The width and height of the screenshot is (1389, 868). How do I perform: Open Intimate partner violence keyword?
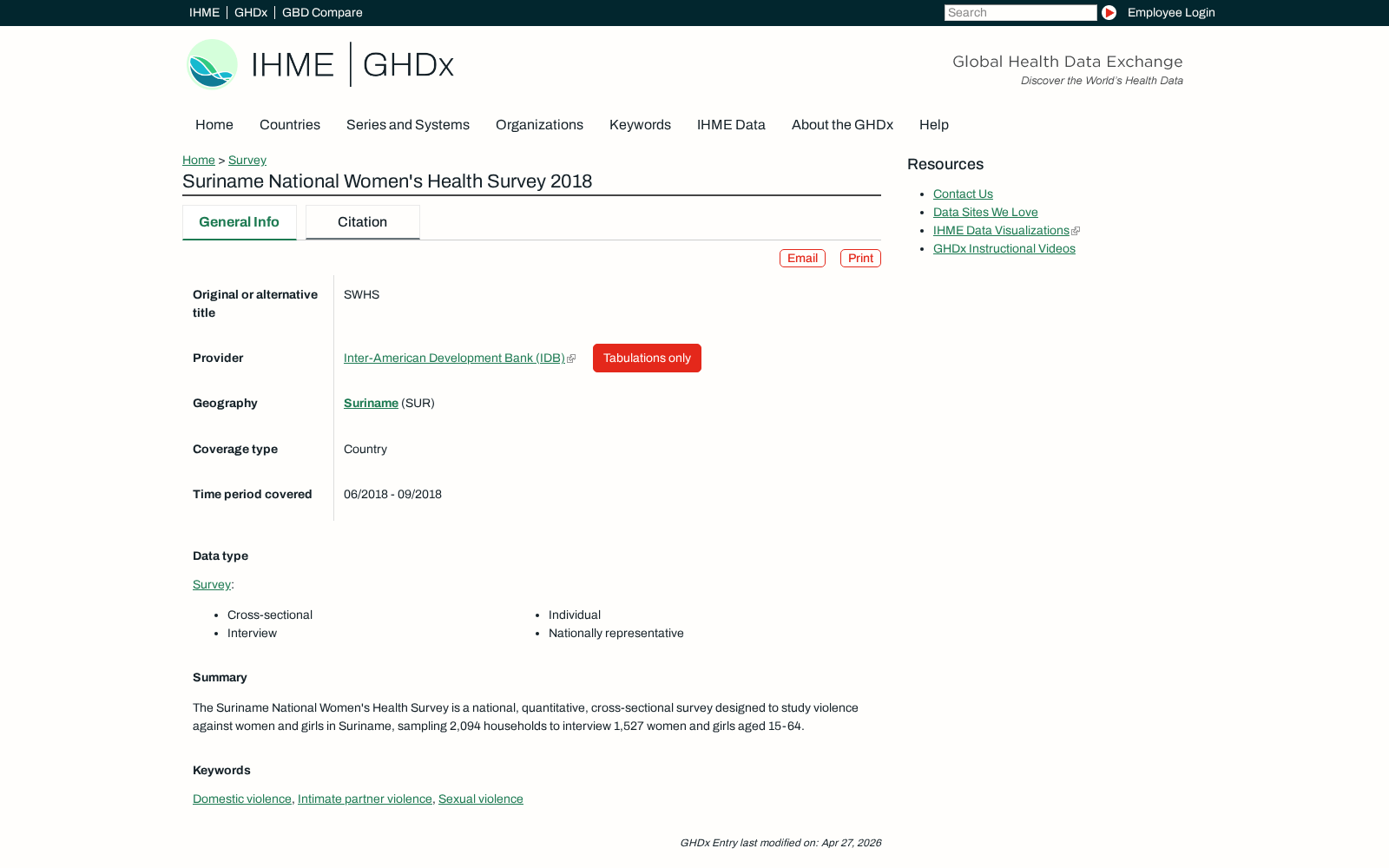(x=365, y=799)
